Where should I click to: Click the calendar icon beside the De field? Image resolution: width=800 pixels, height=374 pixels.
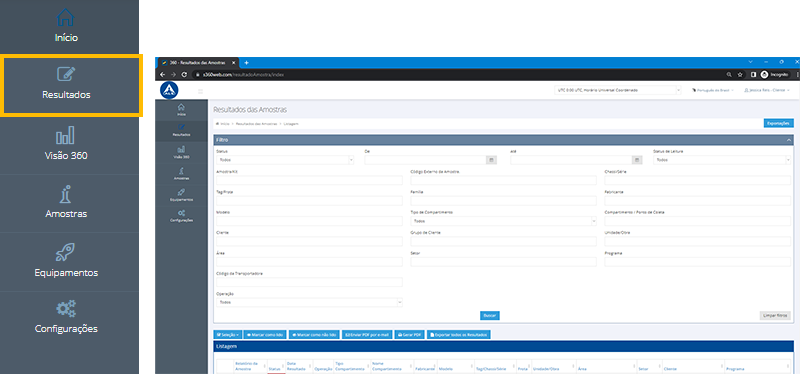pyautogui.click(x=491, y=160)
